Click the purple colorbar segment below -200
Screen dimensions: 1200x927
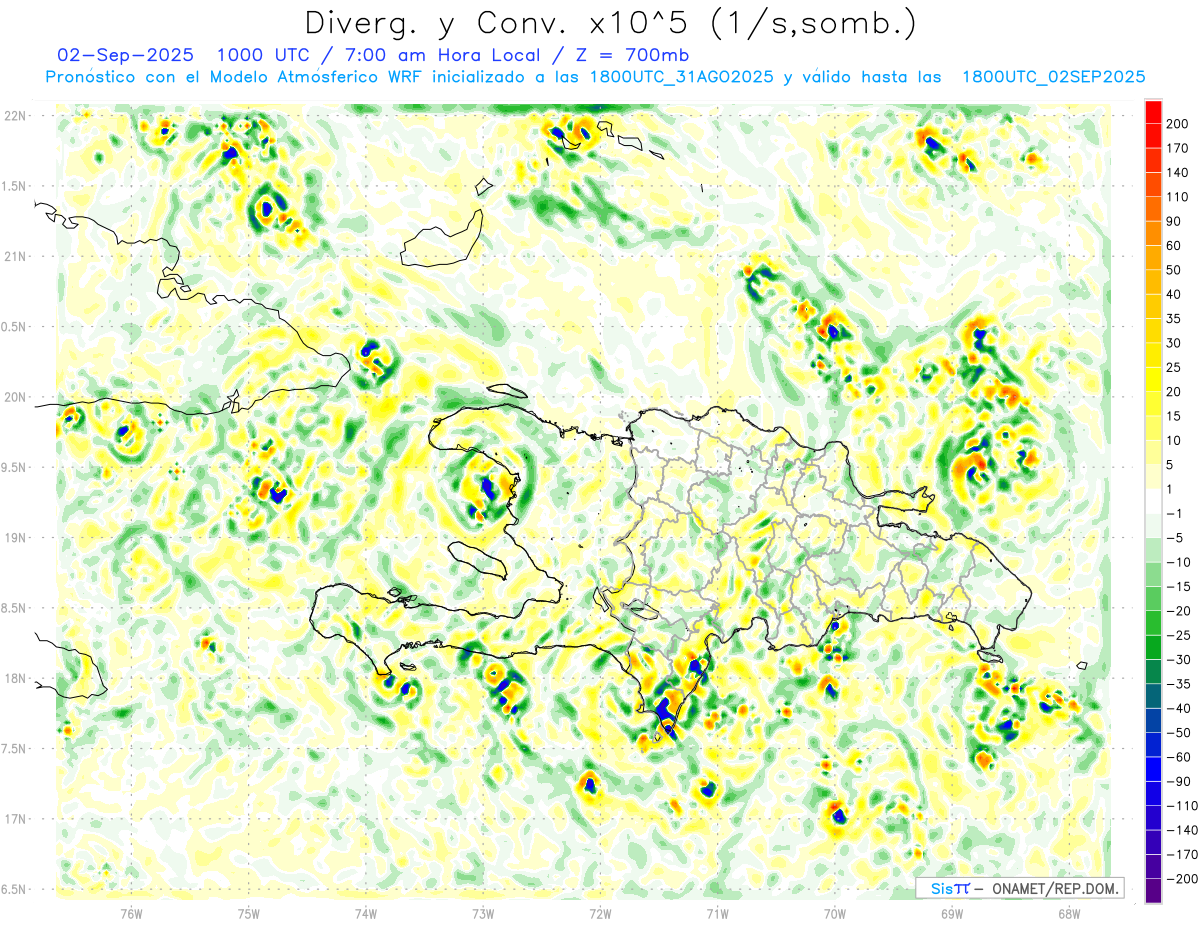click(x=1153, y=890)
